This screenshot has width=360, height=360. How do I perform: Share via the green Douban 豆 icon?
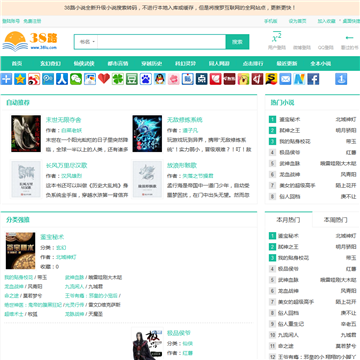coord(132,79)
